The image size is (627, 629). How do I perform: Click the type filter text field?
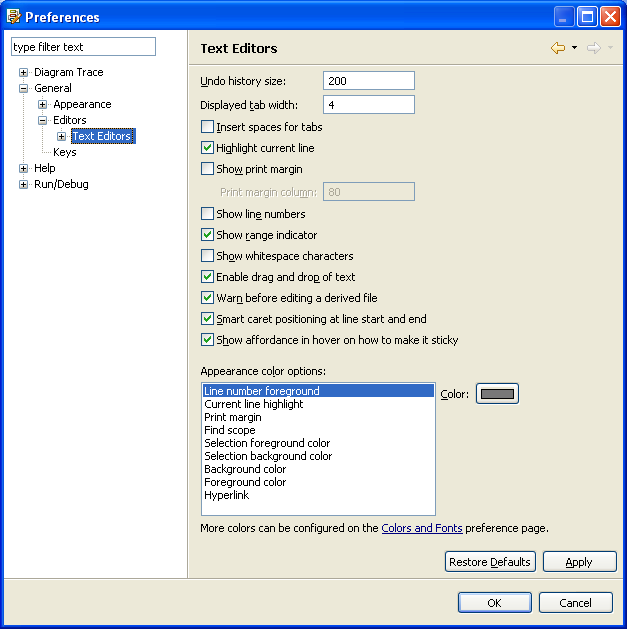pos(83,47)
